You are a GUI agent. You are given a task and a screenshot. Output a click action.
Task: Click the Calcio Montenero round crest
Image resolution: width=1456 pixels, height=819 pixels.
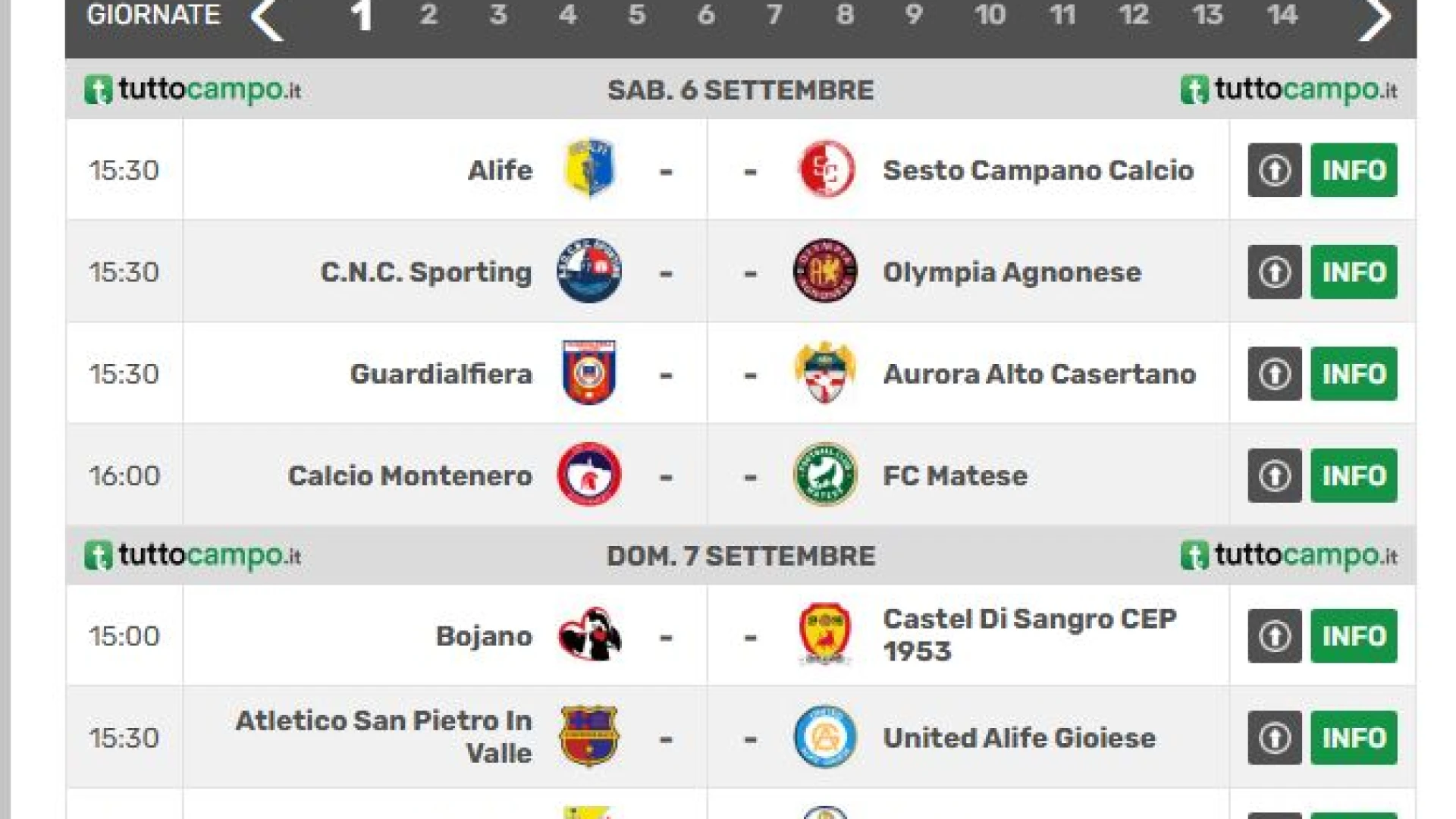[589, 475]
